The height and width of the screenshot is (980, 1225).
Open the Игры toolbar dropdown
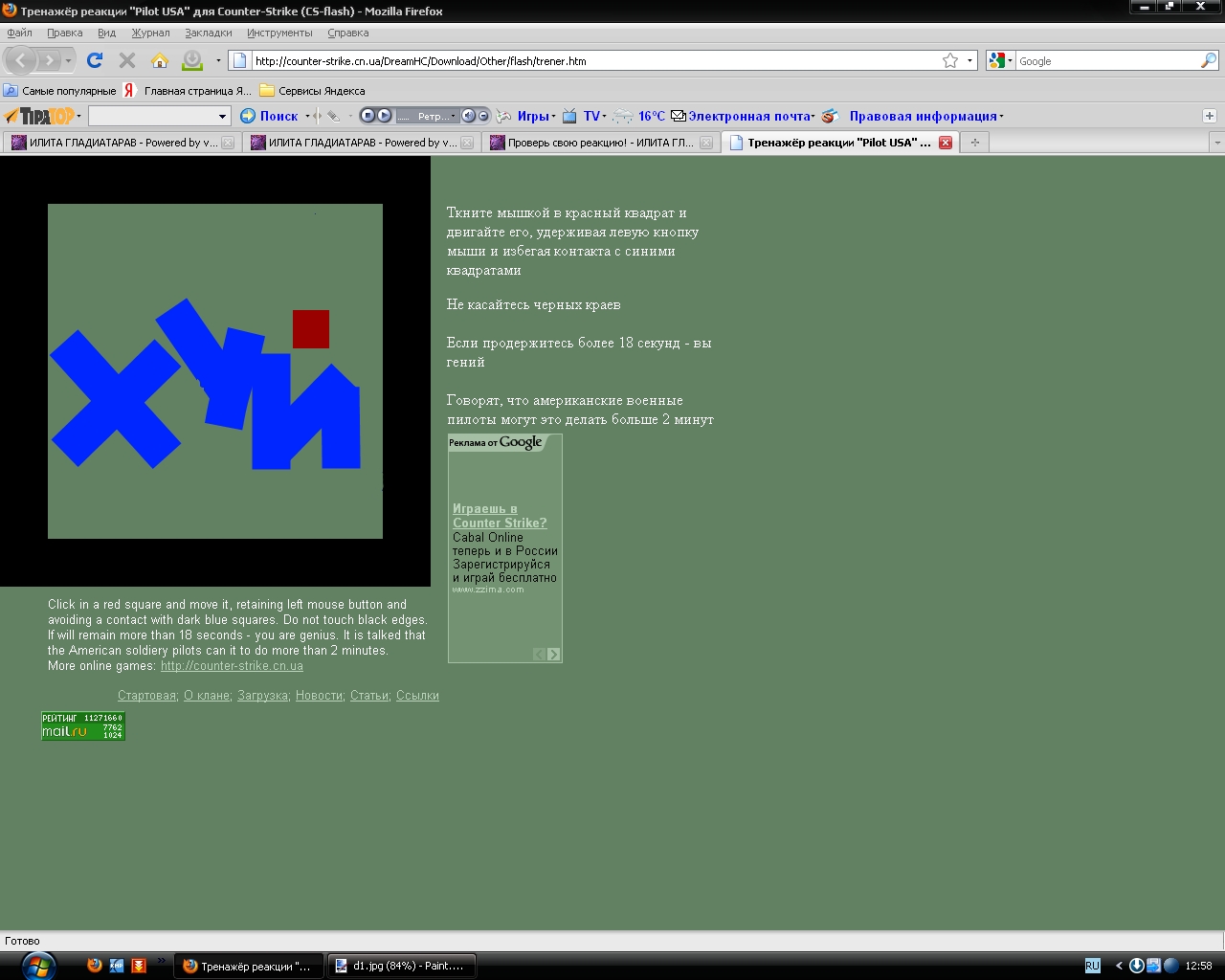point(536,116)
